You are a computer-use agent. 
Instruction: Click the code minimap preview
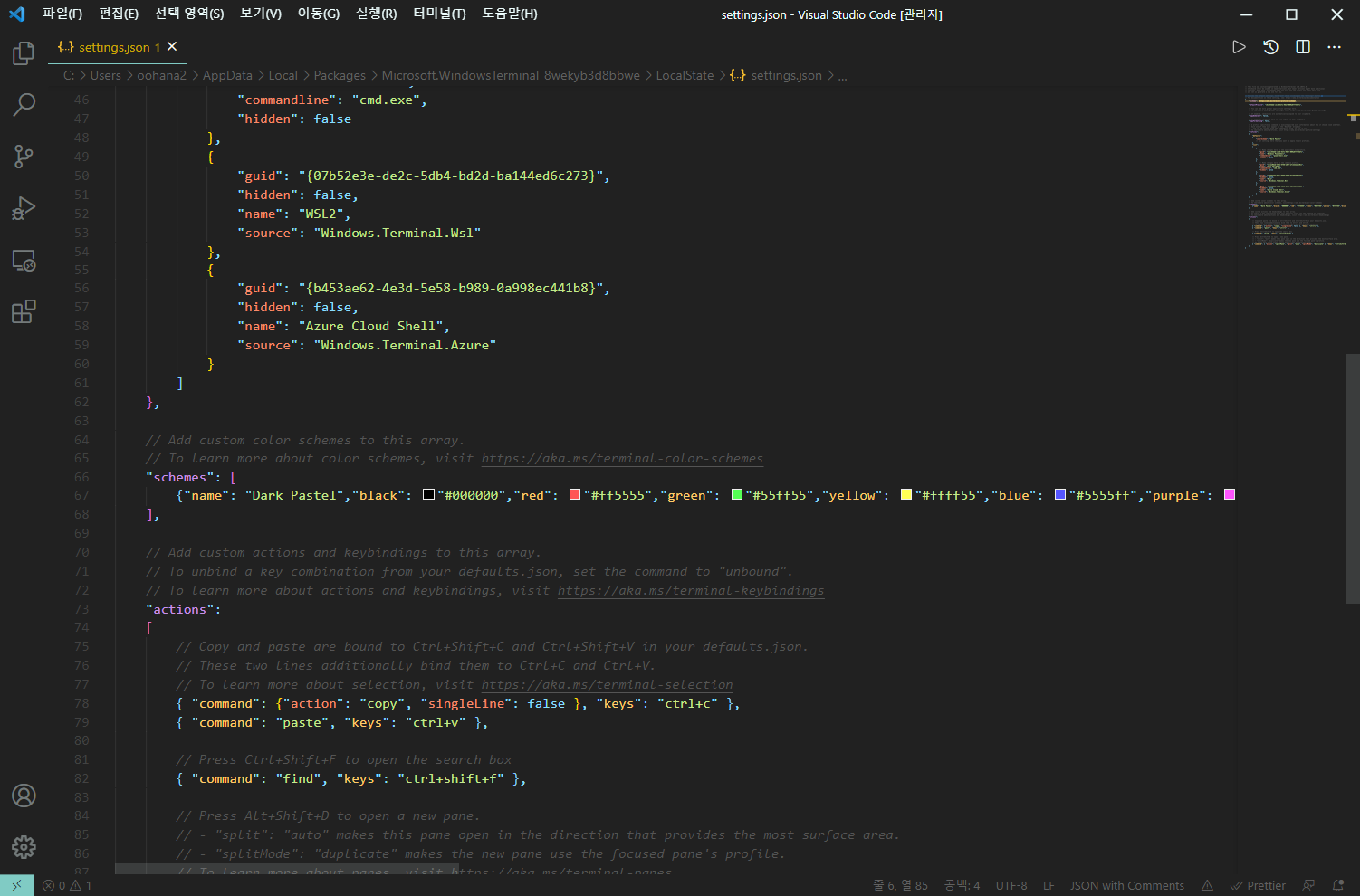click(1295, 166)
